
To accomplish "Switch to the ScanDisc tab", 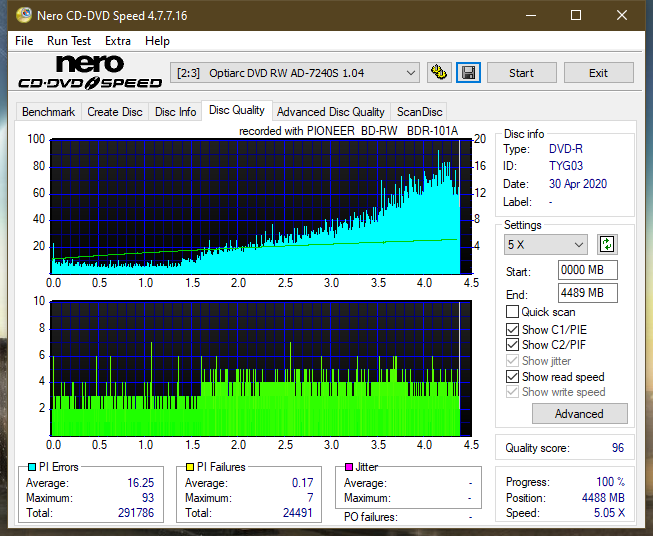I will [x=419, y=112].
